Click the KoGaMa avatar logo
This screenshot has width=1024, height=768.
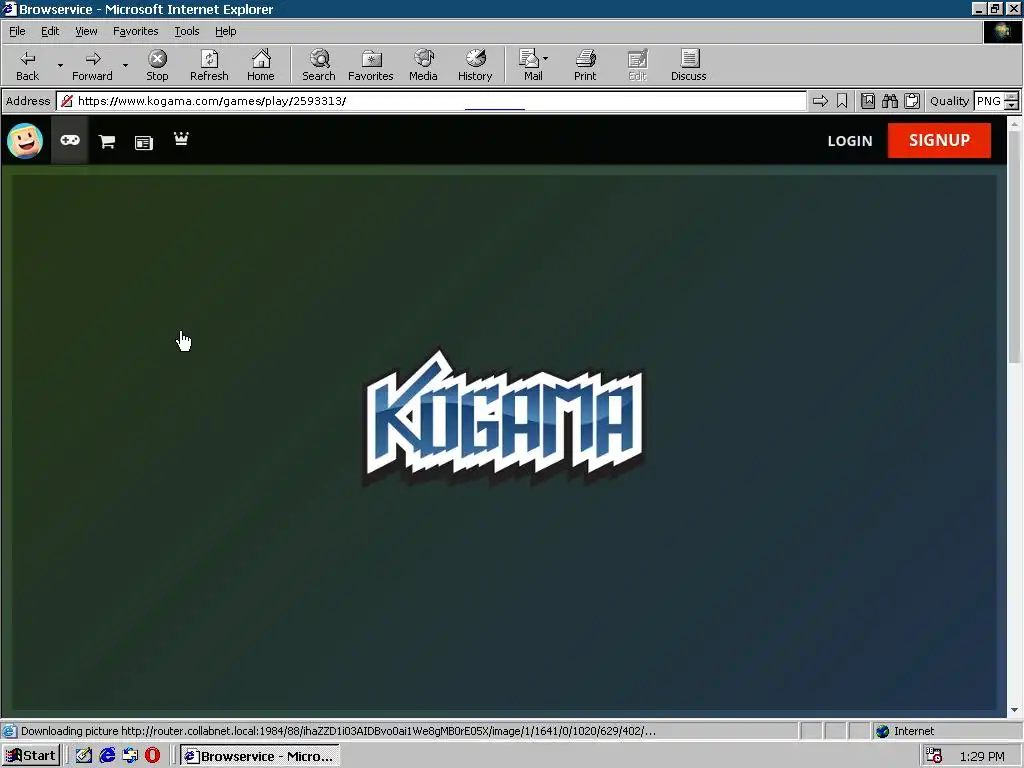[x=25, y=140]
